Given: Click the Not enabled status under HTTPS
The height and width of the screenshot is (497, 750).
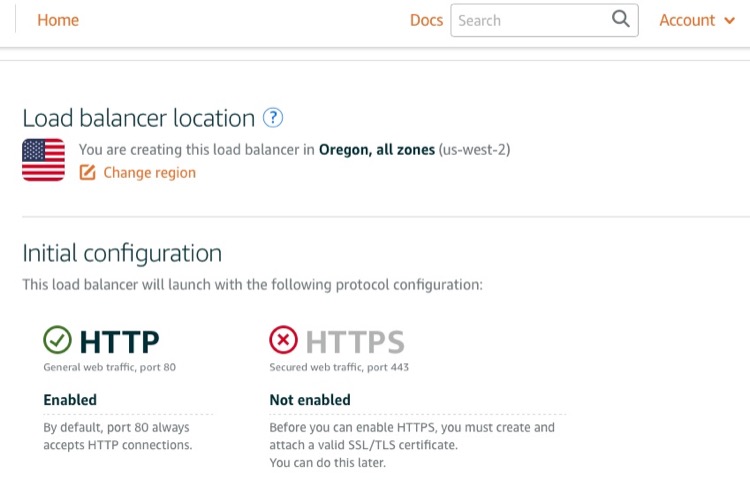Looking at the screenshot, I should pos(310,399).
